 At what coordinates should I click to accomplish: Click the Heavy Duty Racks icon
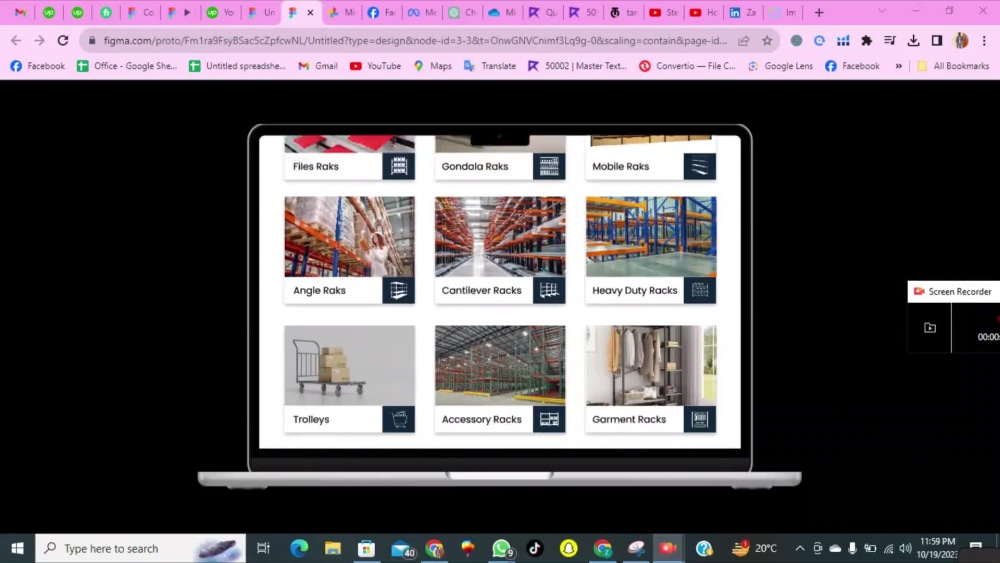tap(700, 290)
